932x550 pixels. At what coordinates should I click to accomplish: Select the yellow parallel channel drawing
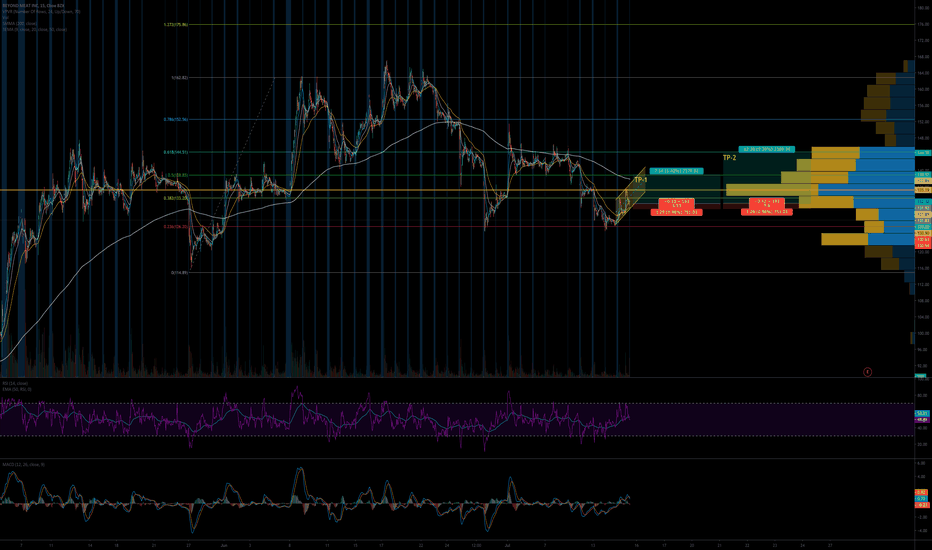(630, 196)
